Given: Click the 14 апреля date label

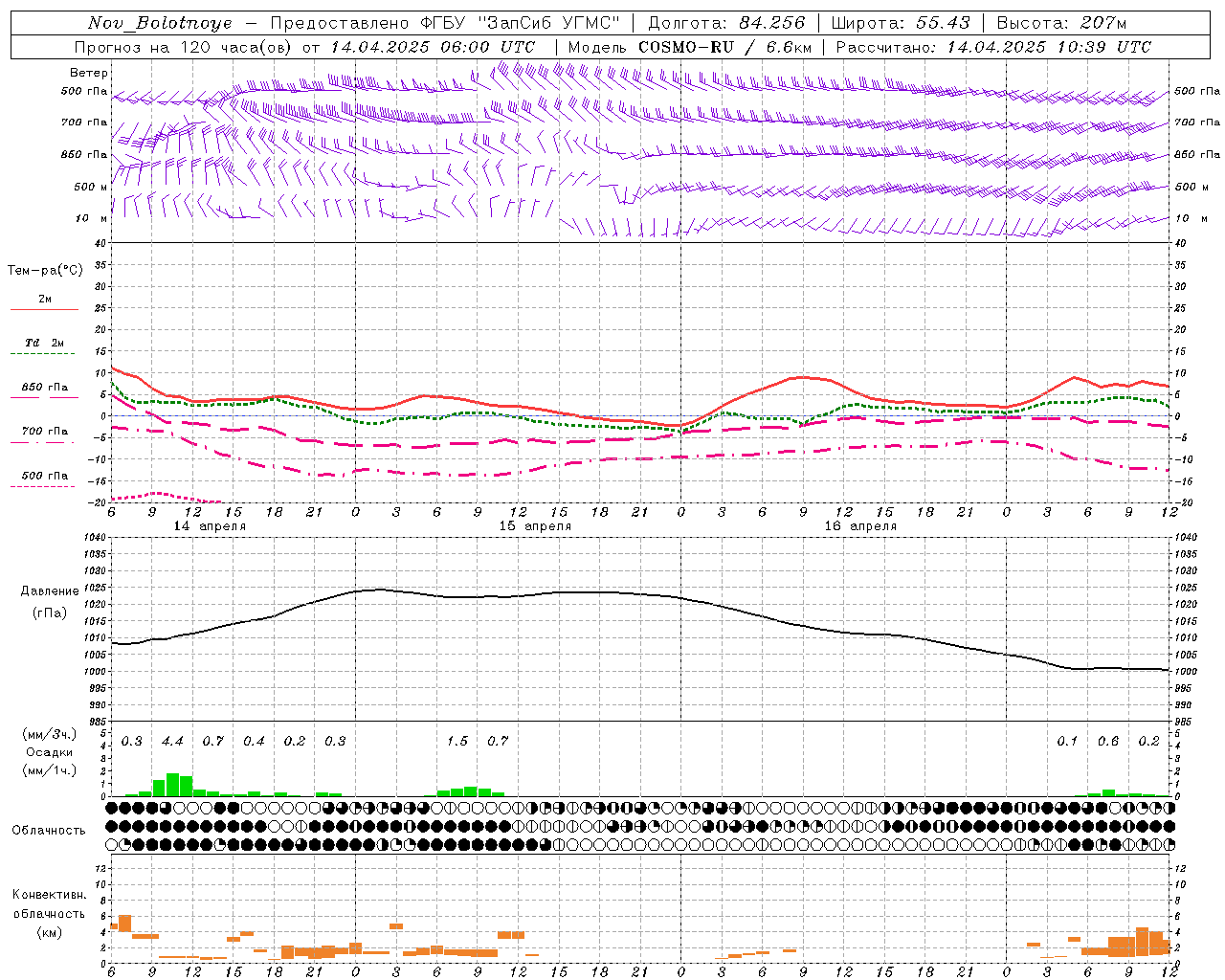Looking at the screenshot, I should coord(210,526).
